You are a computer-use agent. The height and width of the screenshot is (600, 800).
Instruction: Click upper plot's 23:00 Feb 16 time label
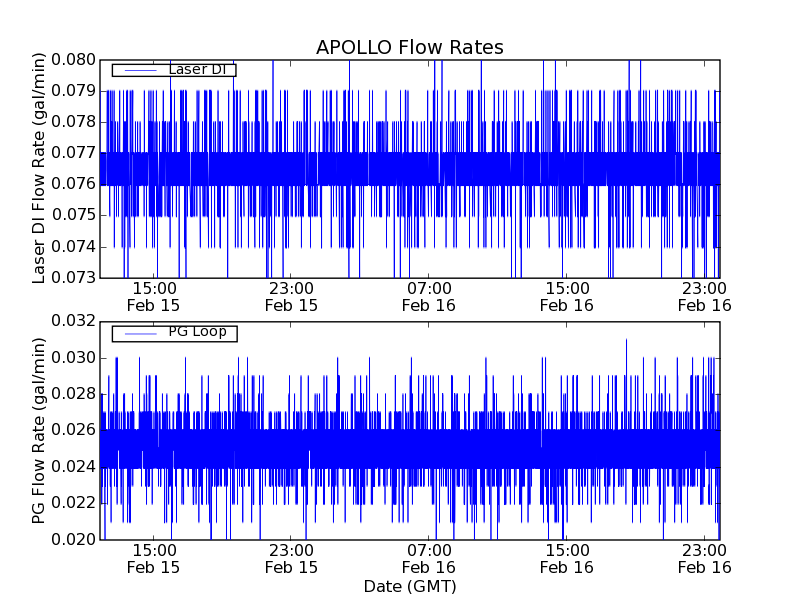704,297
